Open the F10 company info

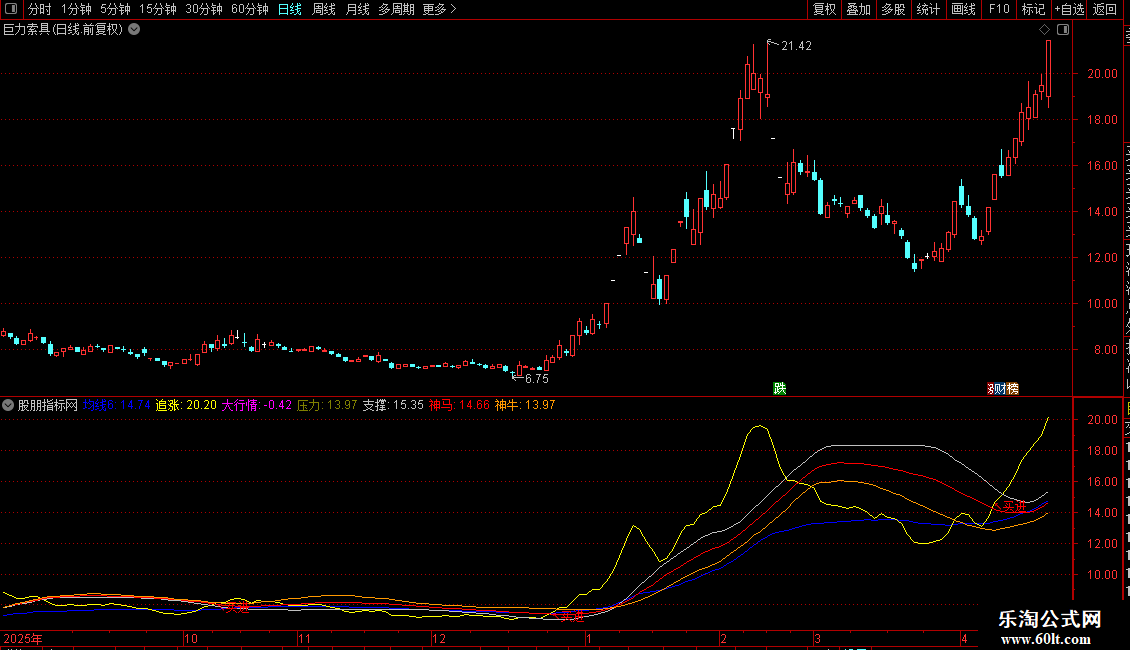pos(999,9)
